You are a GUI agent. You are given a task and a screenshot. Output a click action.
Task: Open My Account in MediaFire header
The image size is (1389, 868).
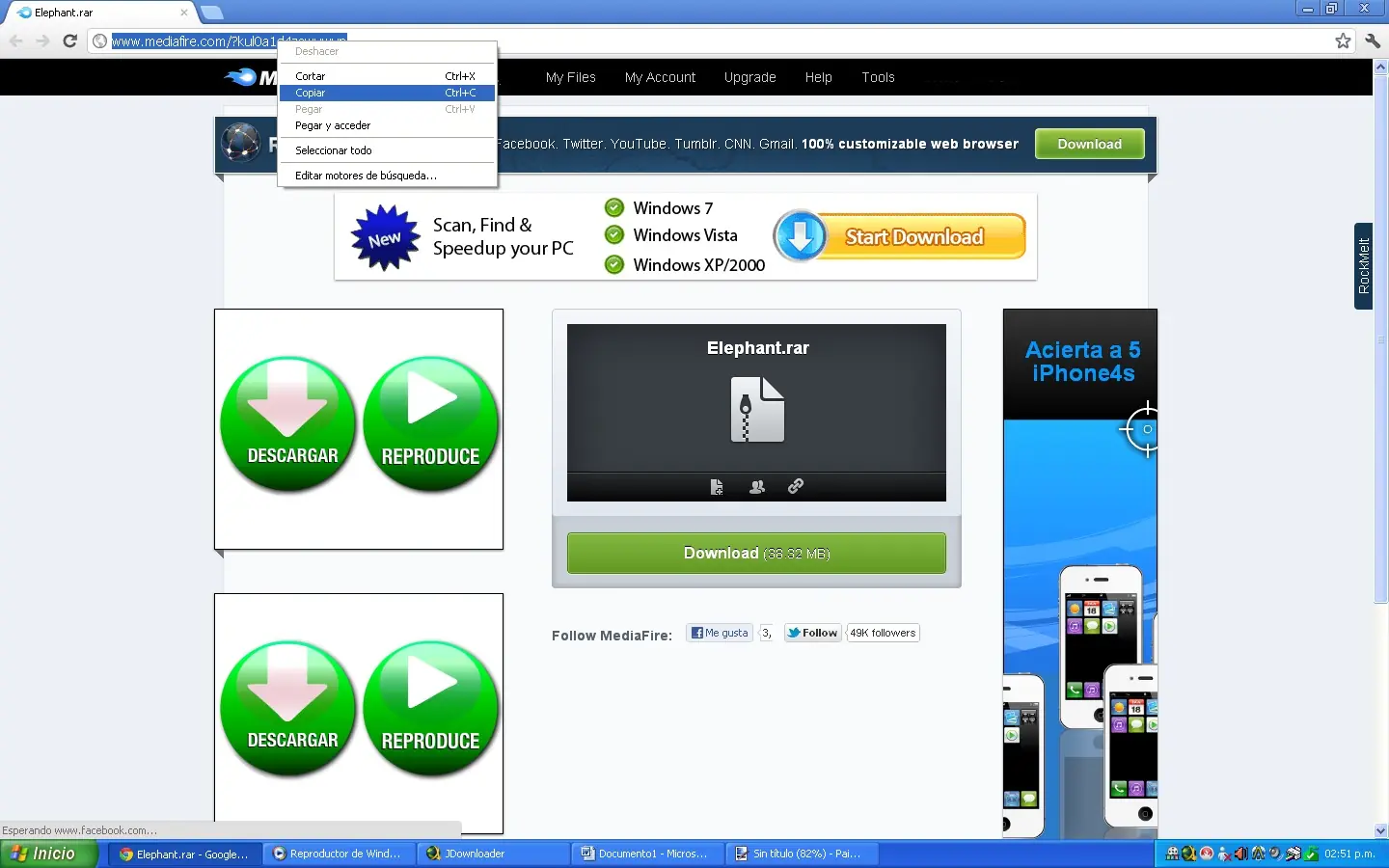[660, 77]
